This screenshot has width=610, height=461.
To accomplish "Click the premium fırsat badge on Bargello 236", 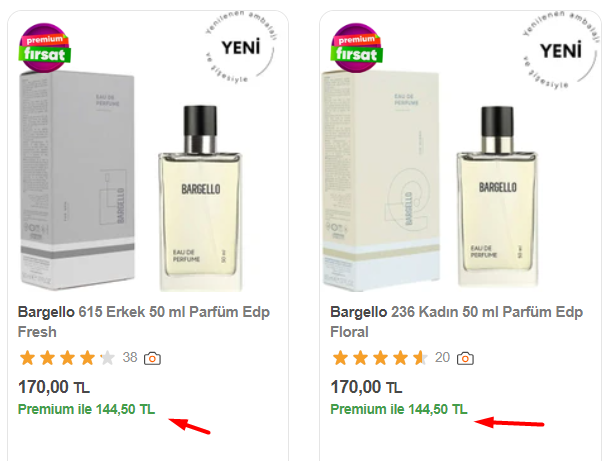I will [x=356, y=48].
